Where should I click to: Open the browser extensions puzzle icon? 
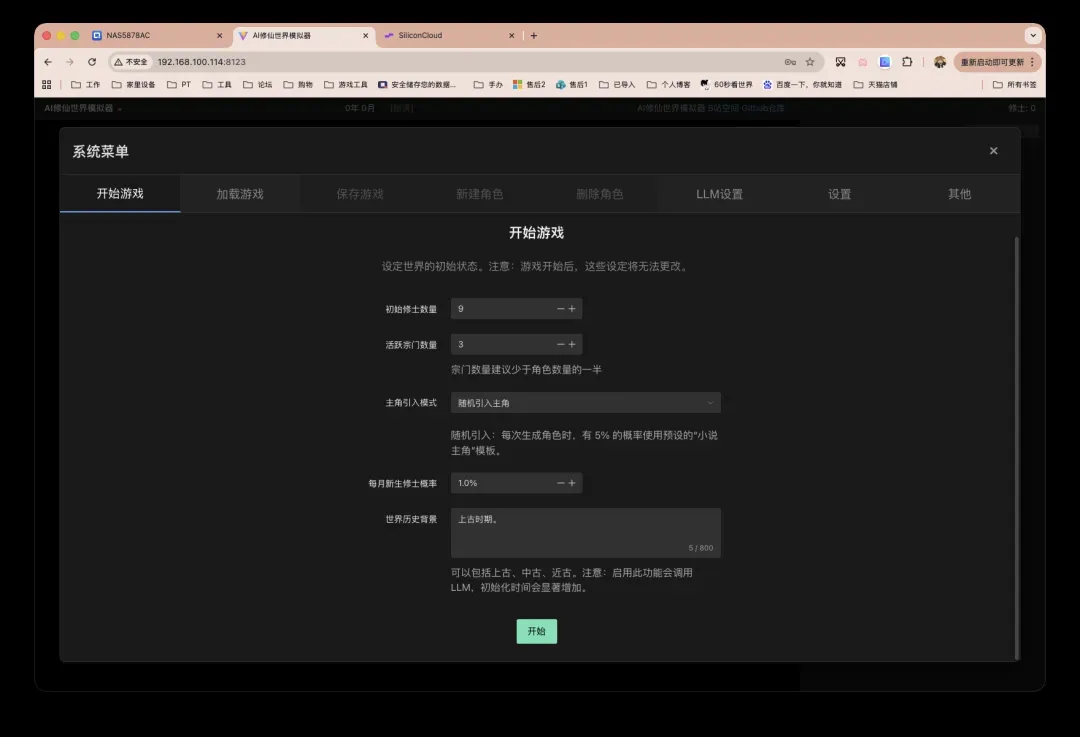tap(907, 62)
